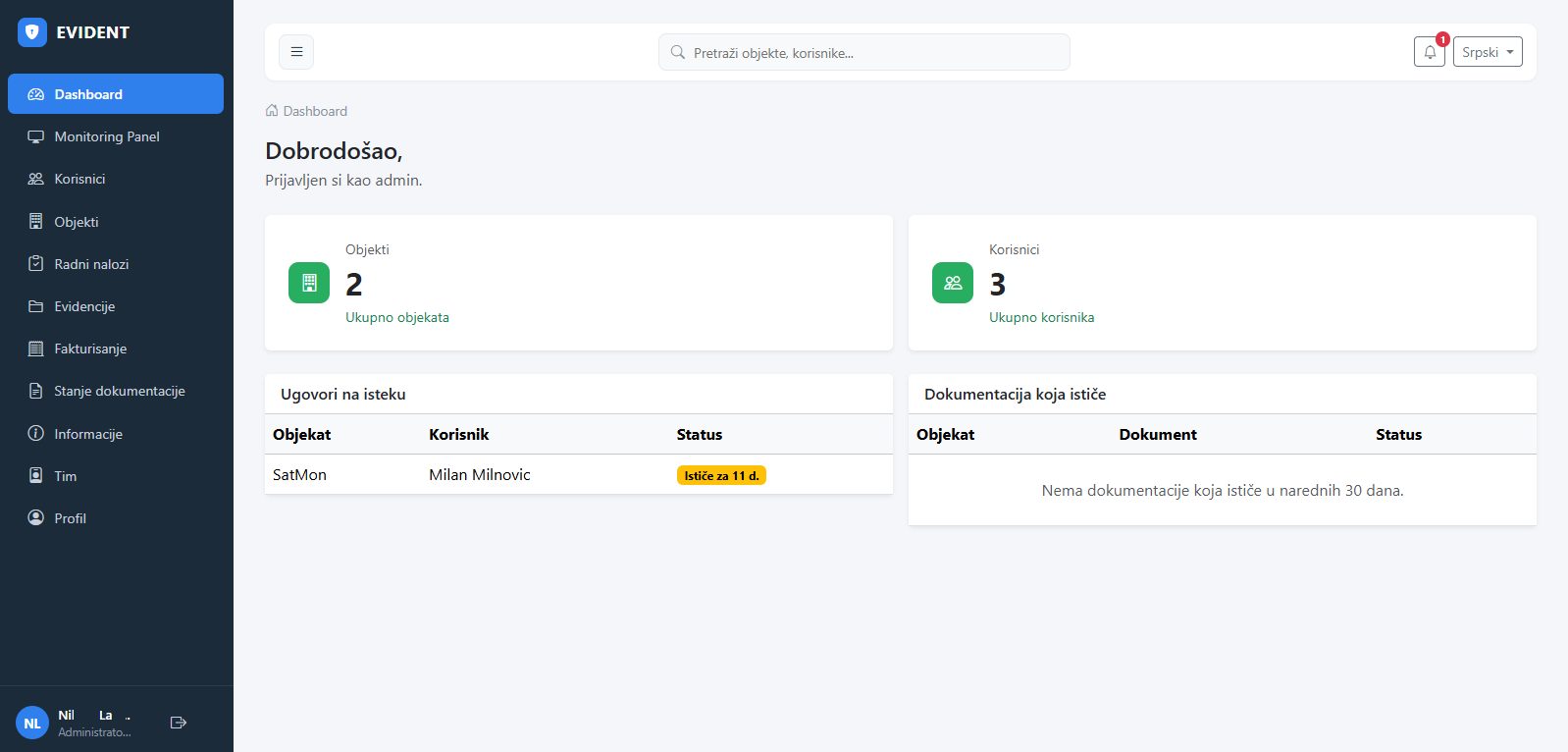The image size is (1568, 752).
Task: Click the home icon in the breadcrumb
Action: [272, 111]
